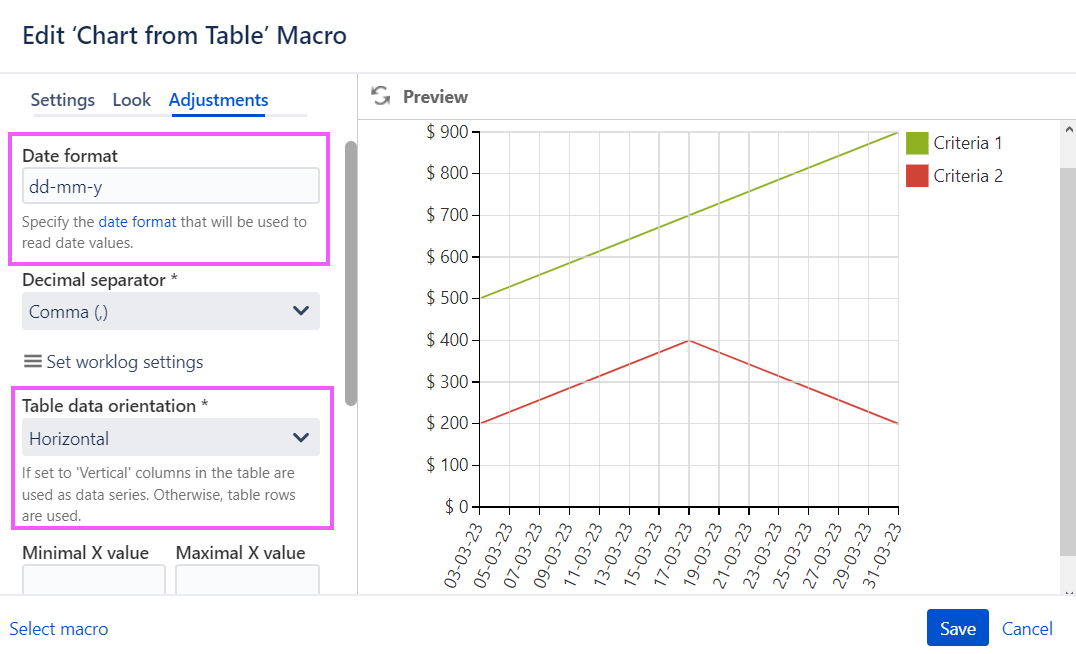Click the 'date format' hyperlink
1076x654 pixels.
137,222
